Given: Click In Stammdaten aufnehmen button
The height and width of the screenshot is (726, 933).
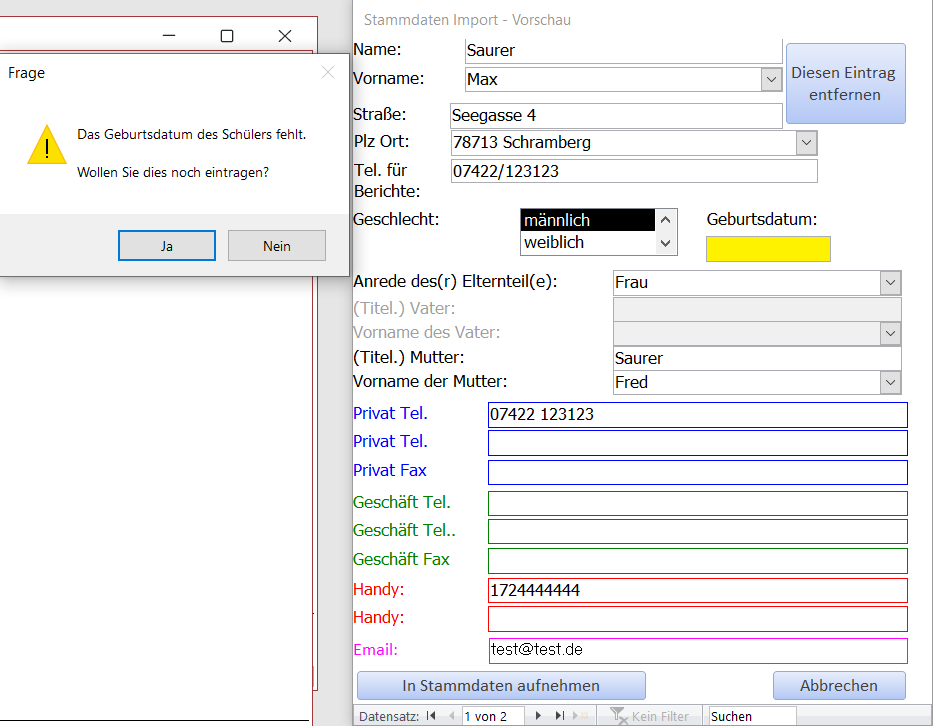Looking at the screenshot, I should point(501,686).
